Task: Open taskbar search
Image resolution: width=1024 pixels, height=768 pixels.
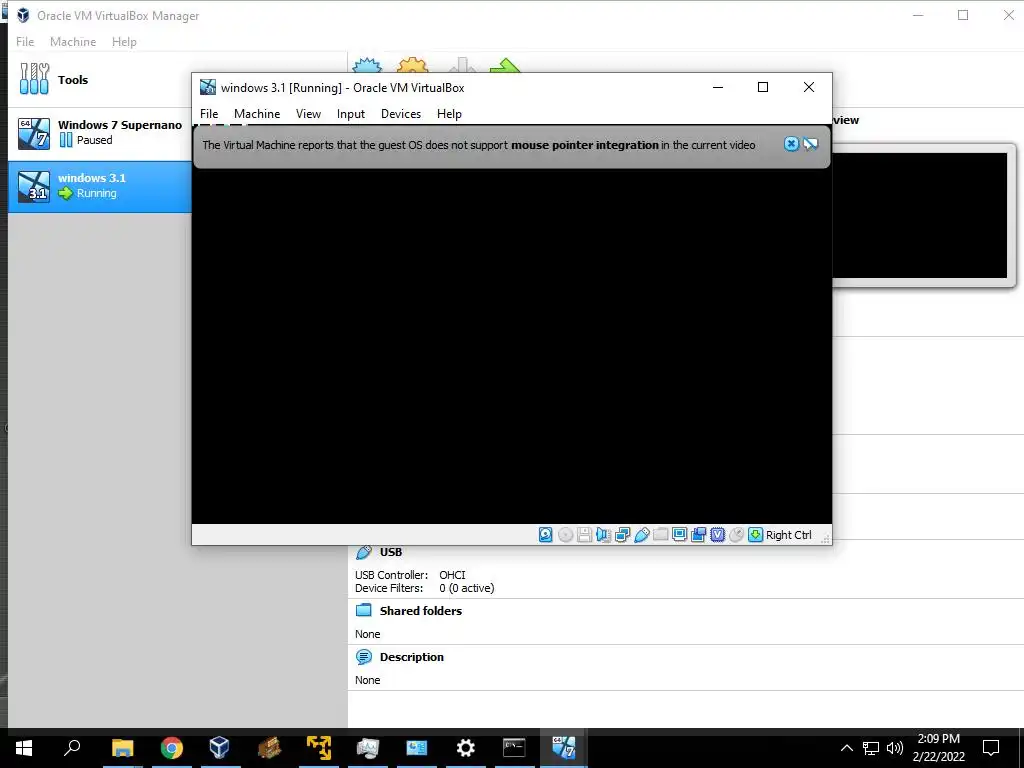Action: [x=72, y=748]
